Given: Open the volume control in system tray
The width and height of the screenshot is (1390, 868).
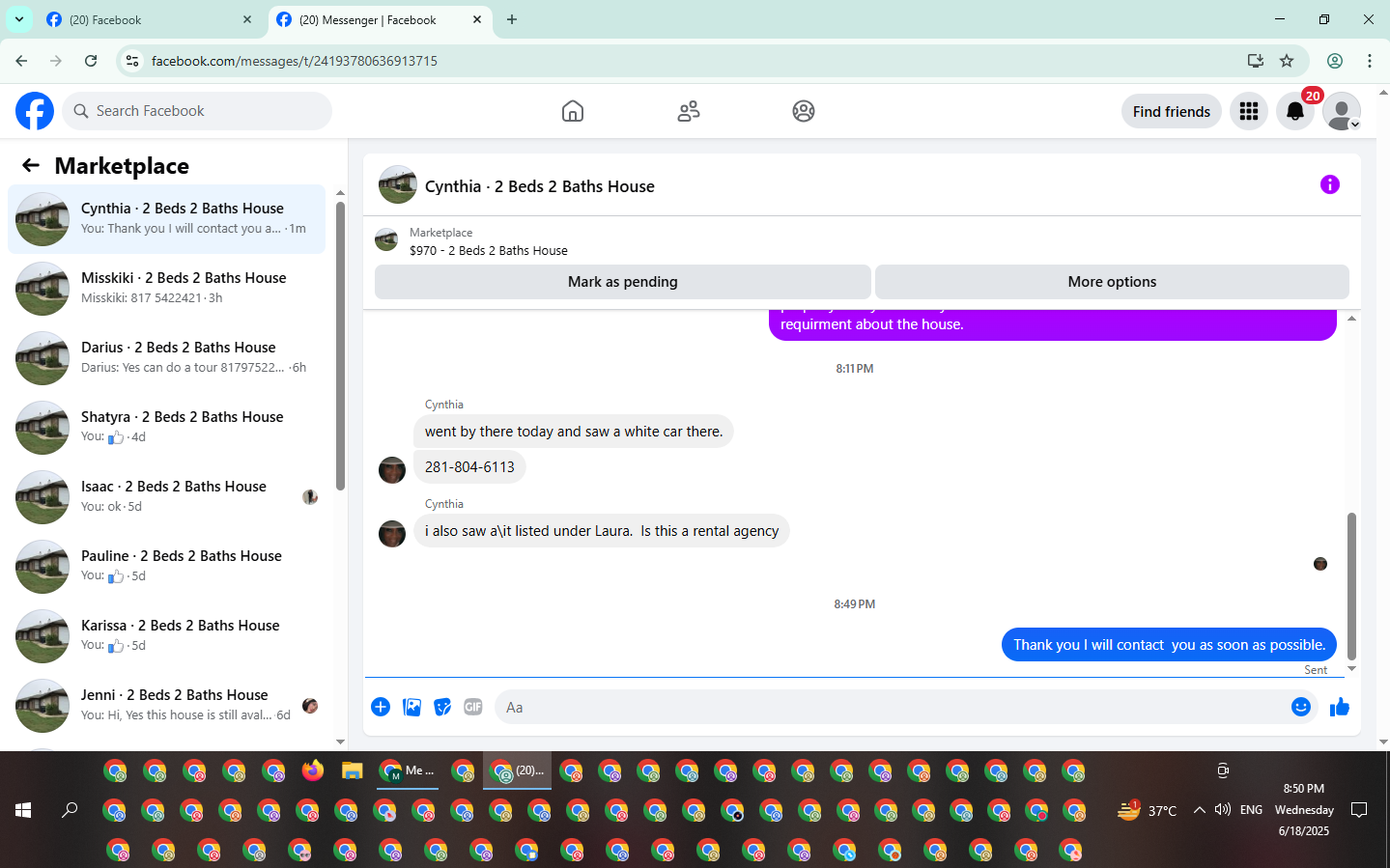Looking at the screenshot, I should [x=1223, y=810].
